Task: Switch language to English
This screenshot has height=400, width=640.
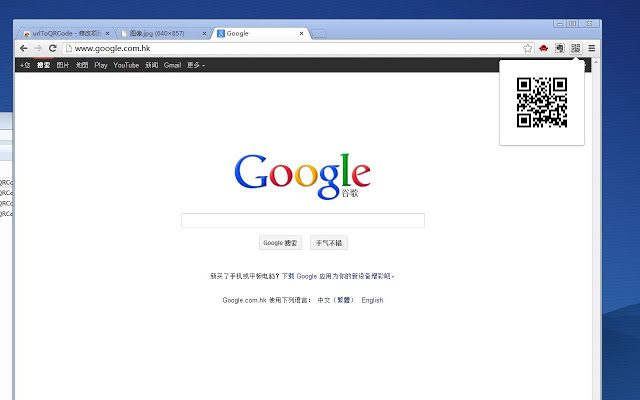Action: [372, 300]
